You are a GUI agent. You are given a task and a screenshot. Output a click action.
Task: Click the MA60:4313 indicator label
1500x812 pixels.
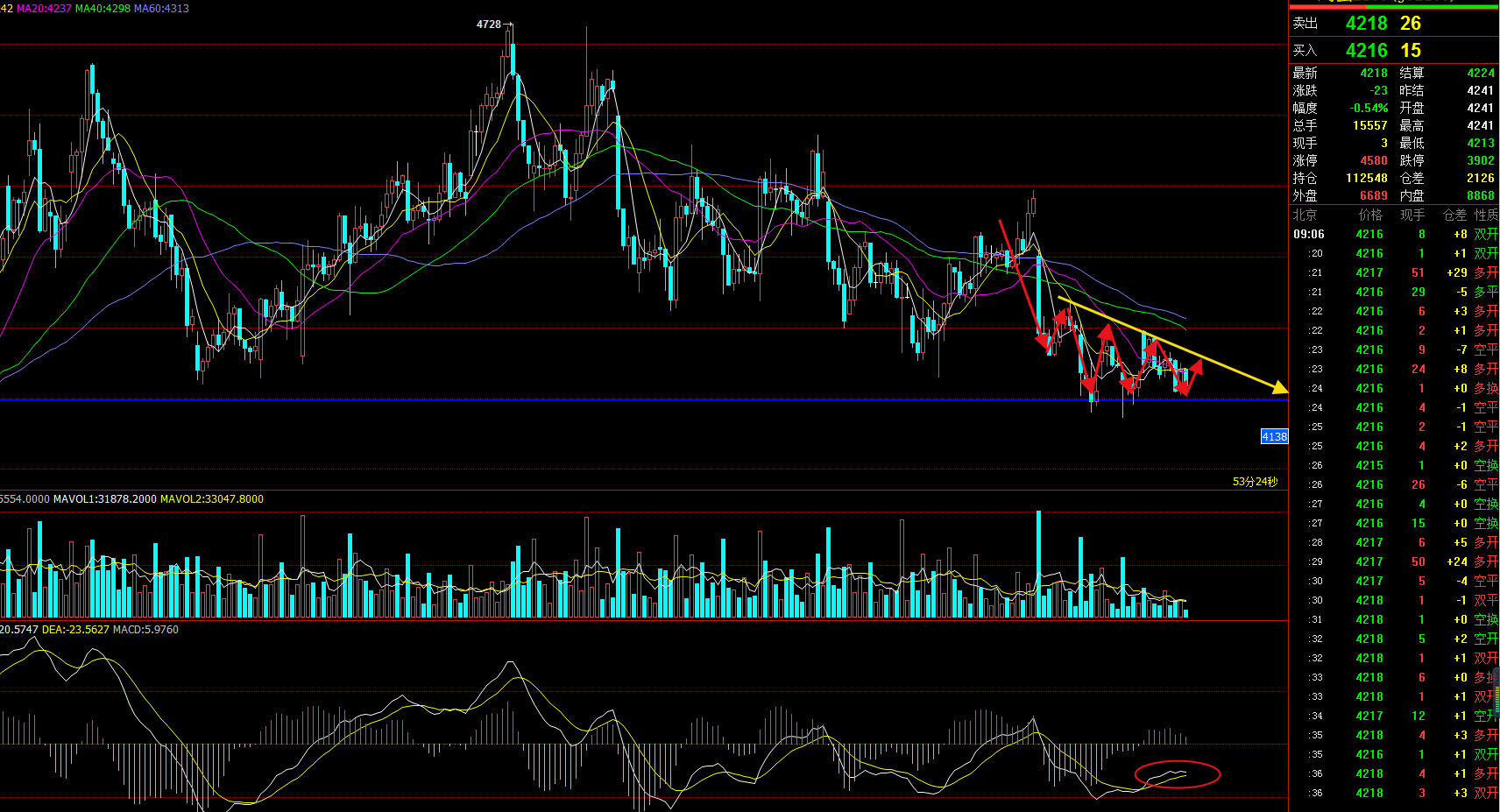coord(161,9)
